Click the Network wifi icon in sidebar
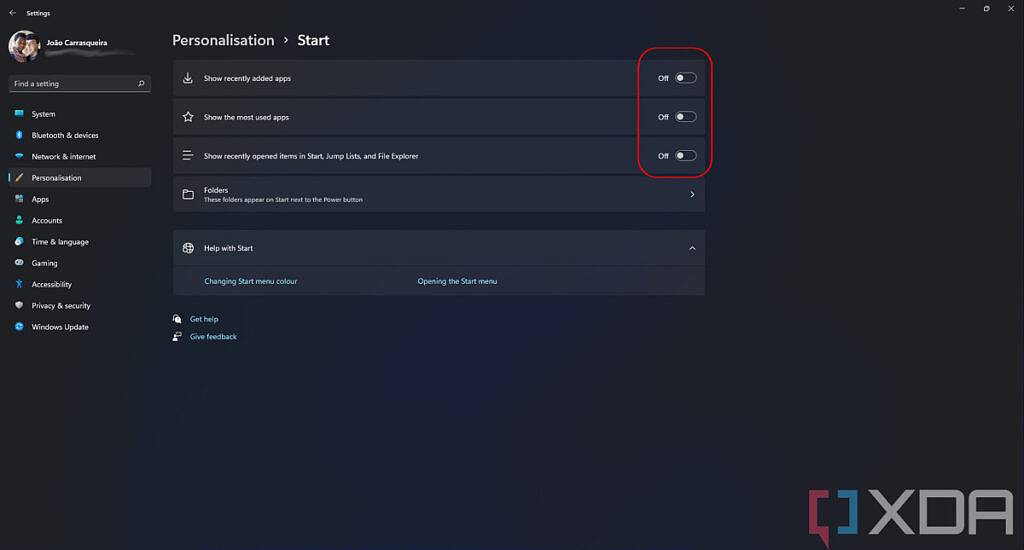Image resolution: width=1024 pixels, height=550 pixels. pos(19,156)
